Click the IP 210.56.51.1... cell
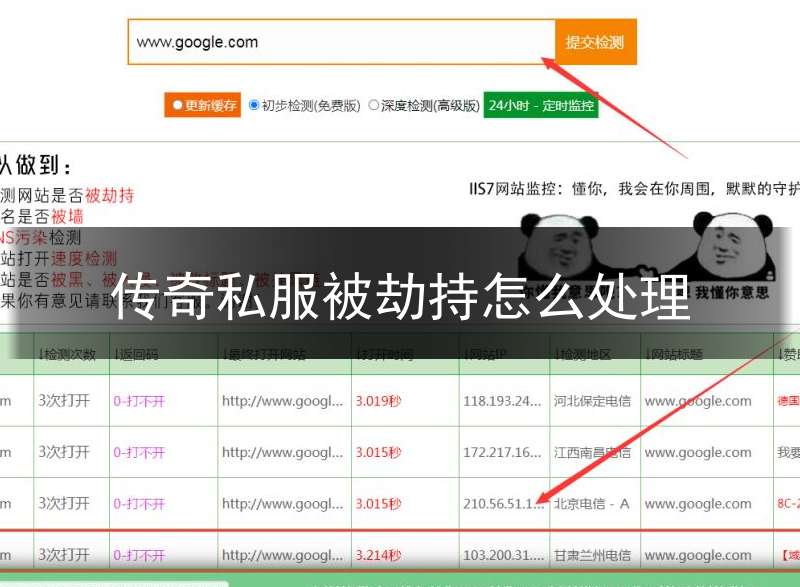Image resolution: width=800 pixels, height=587 pixels. [x=503, y=503]
